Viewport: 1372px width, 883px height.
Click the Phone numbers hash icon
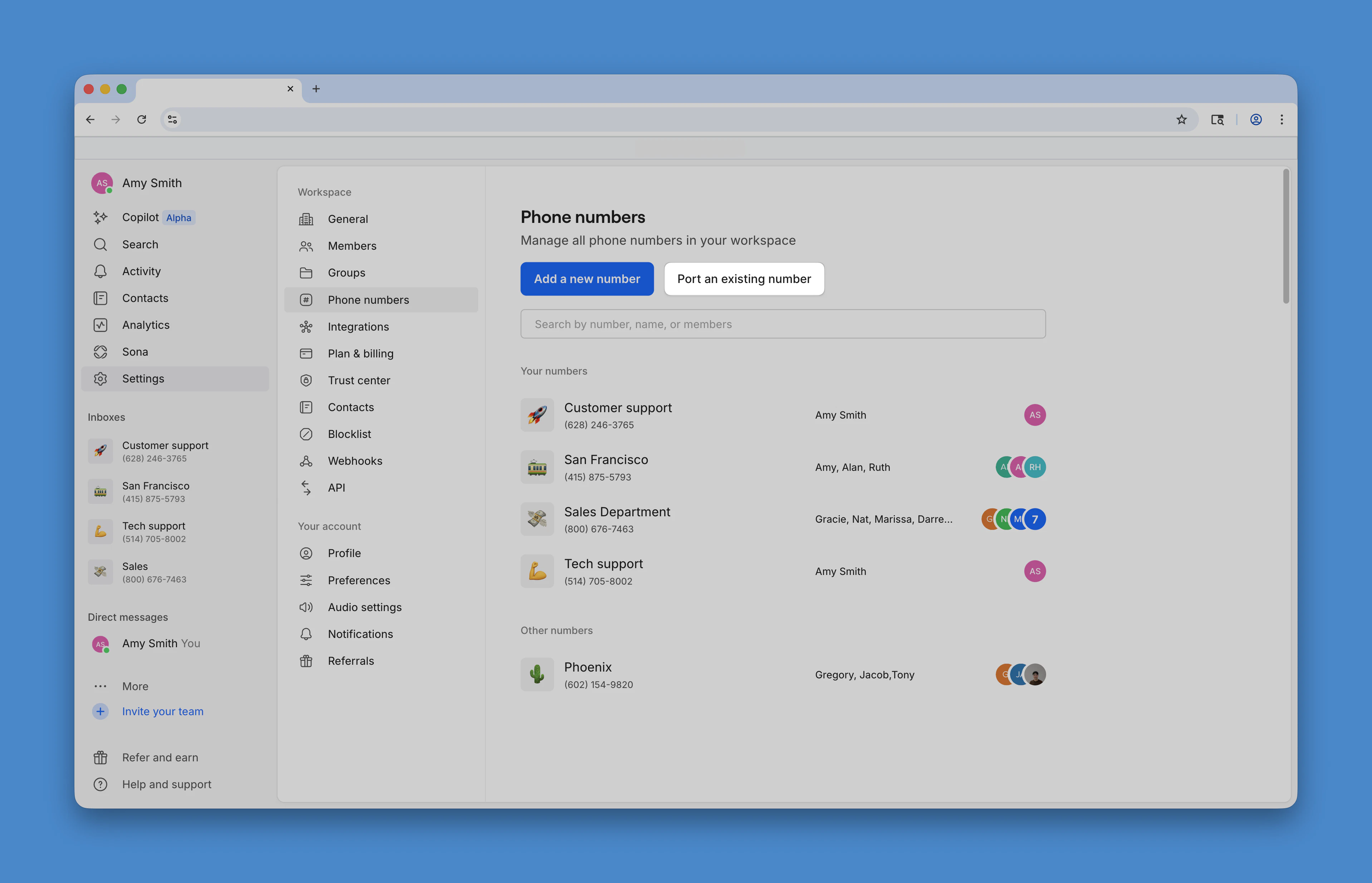tap(306, 300)
